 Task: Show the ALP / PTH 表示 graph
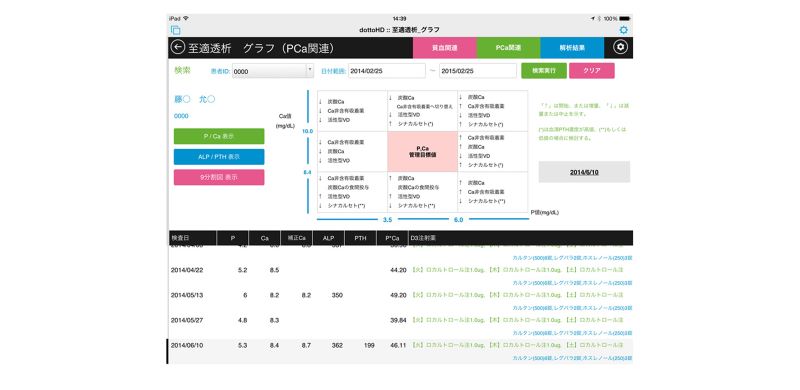pyautogui.click(x=219, y=157)
